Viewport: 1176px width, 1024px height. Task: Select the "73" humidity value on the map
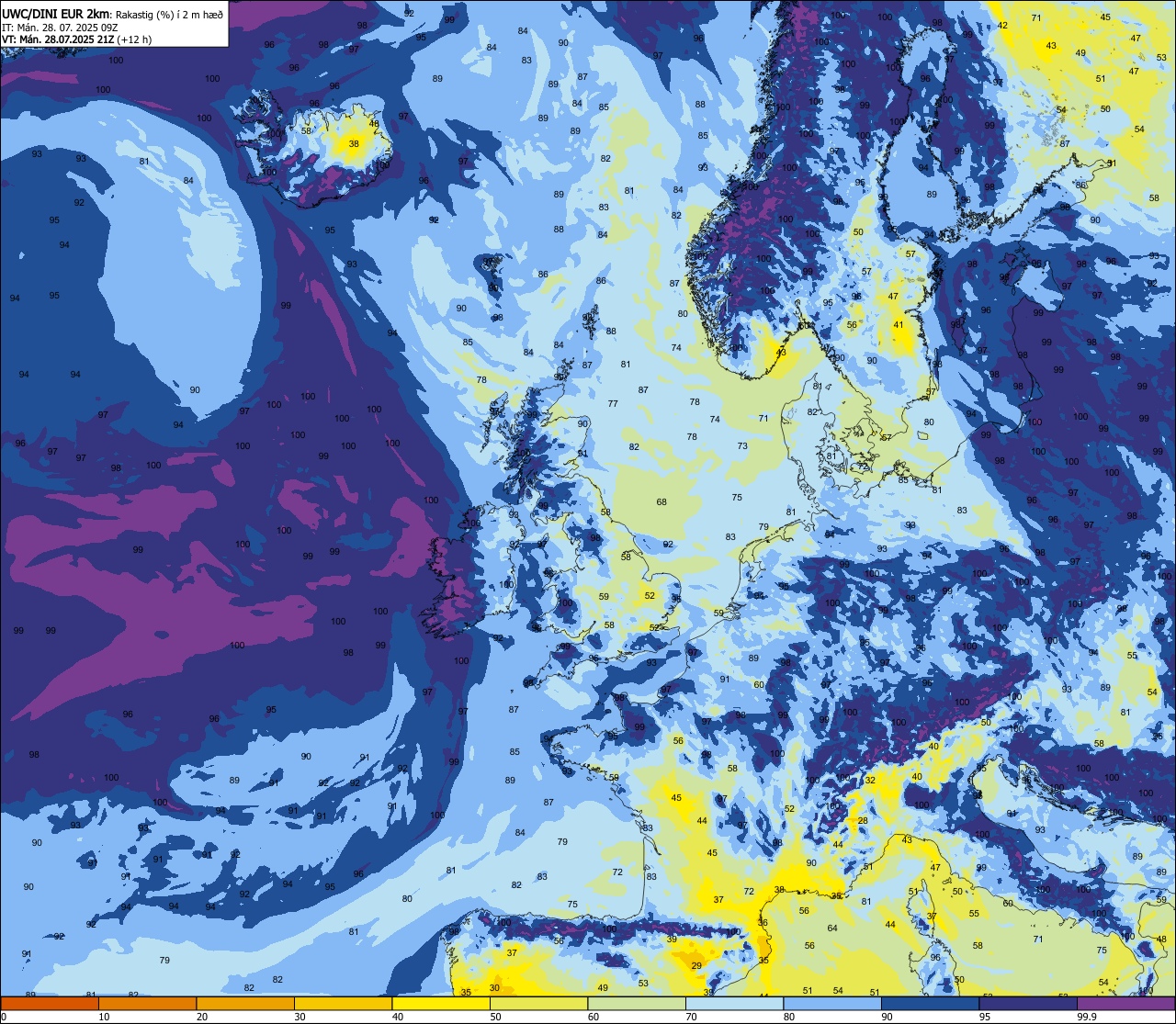click(x=742, y=446)
